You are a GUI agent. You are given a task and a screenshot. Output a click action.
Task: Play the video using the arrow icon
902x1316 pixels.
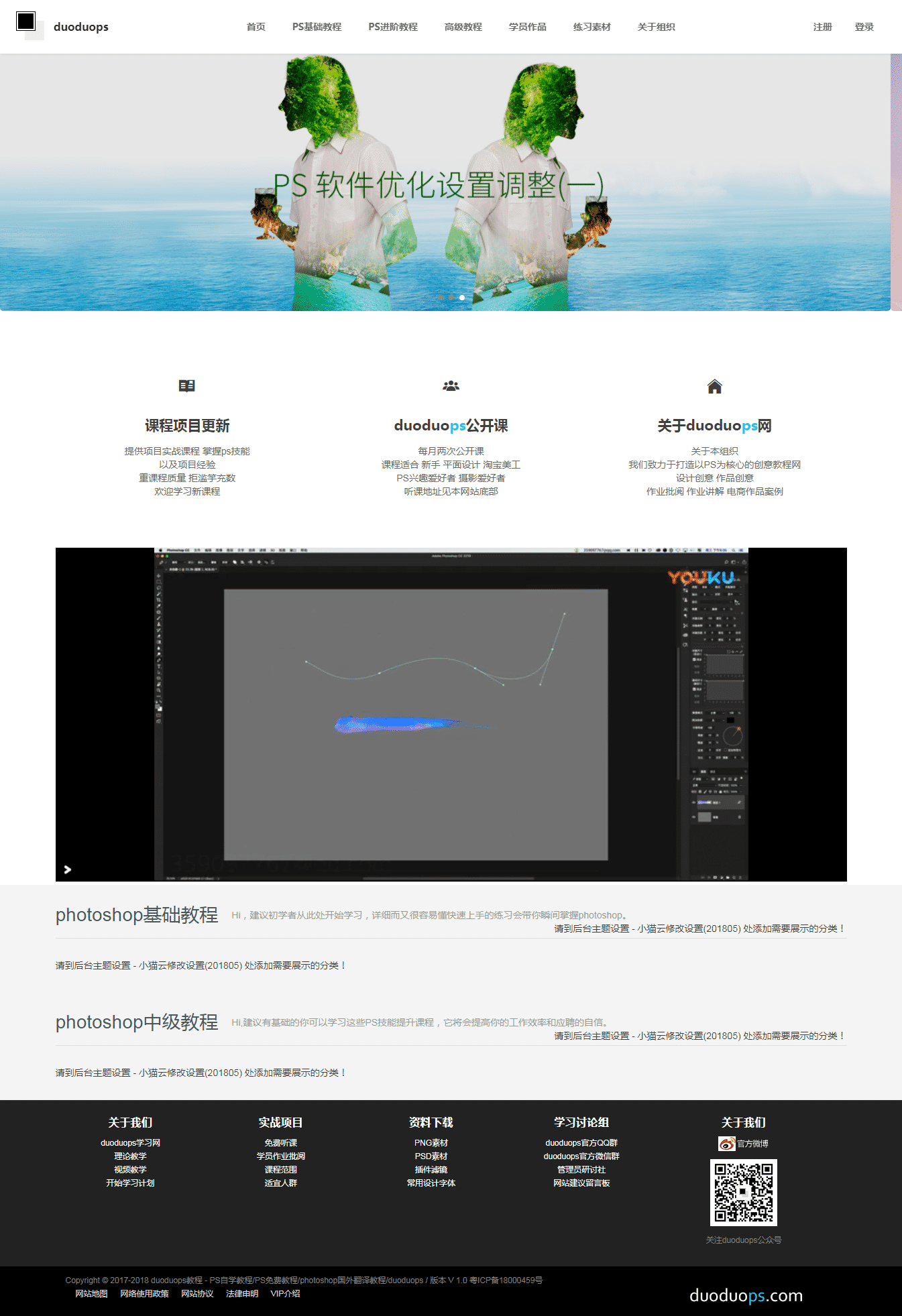(x=68, y=870)
